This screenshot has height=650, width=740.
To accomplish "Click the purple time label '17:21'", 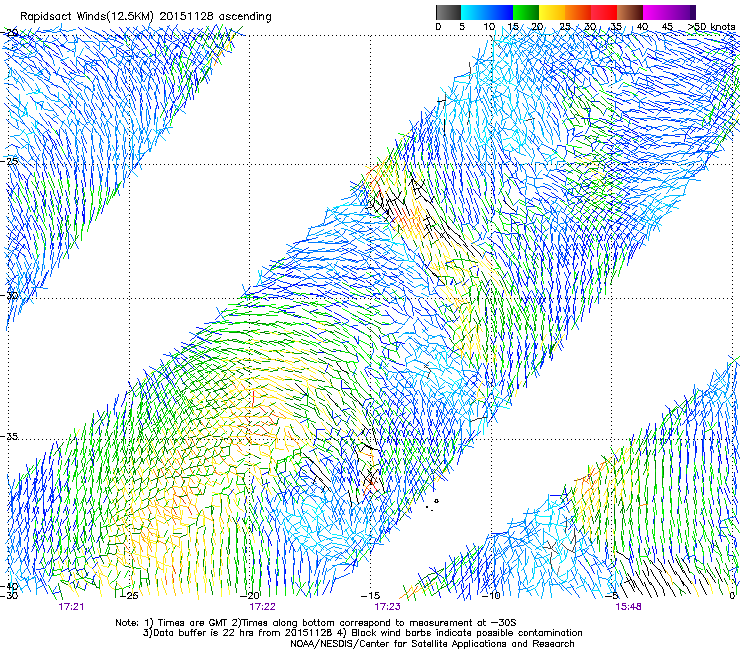I will tap(71, 607).
